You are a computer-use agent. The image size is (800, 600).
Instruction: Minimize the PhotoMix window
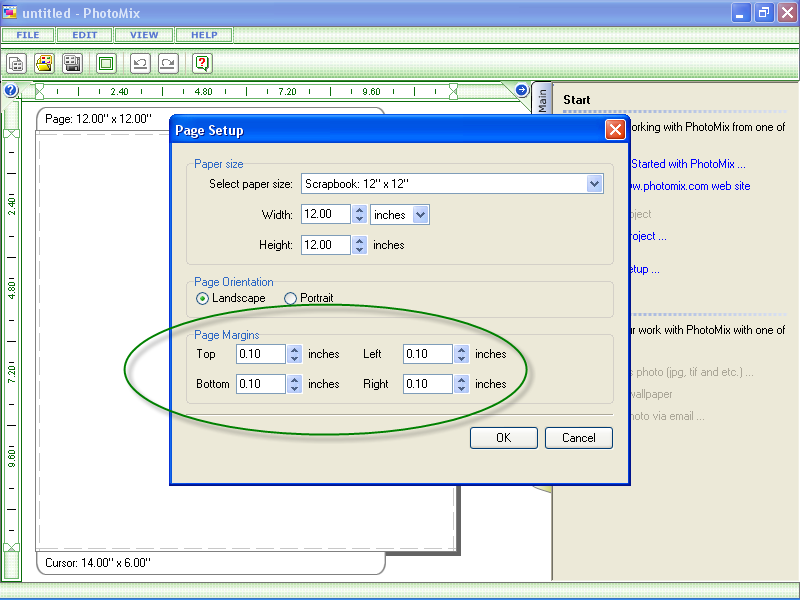[740, 13]
